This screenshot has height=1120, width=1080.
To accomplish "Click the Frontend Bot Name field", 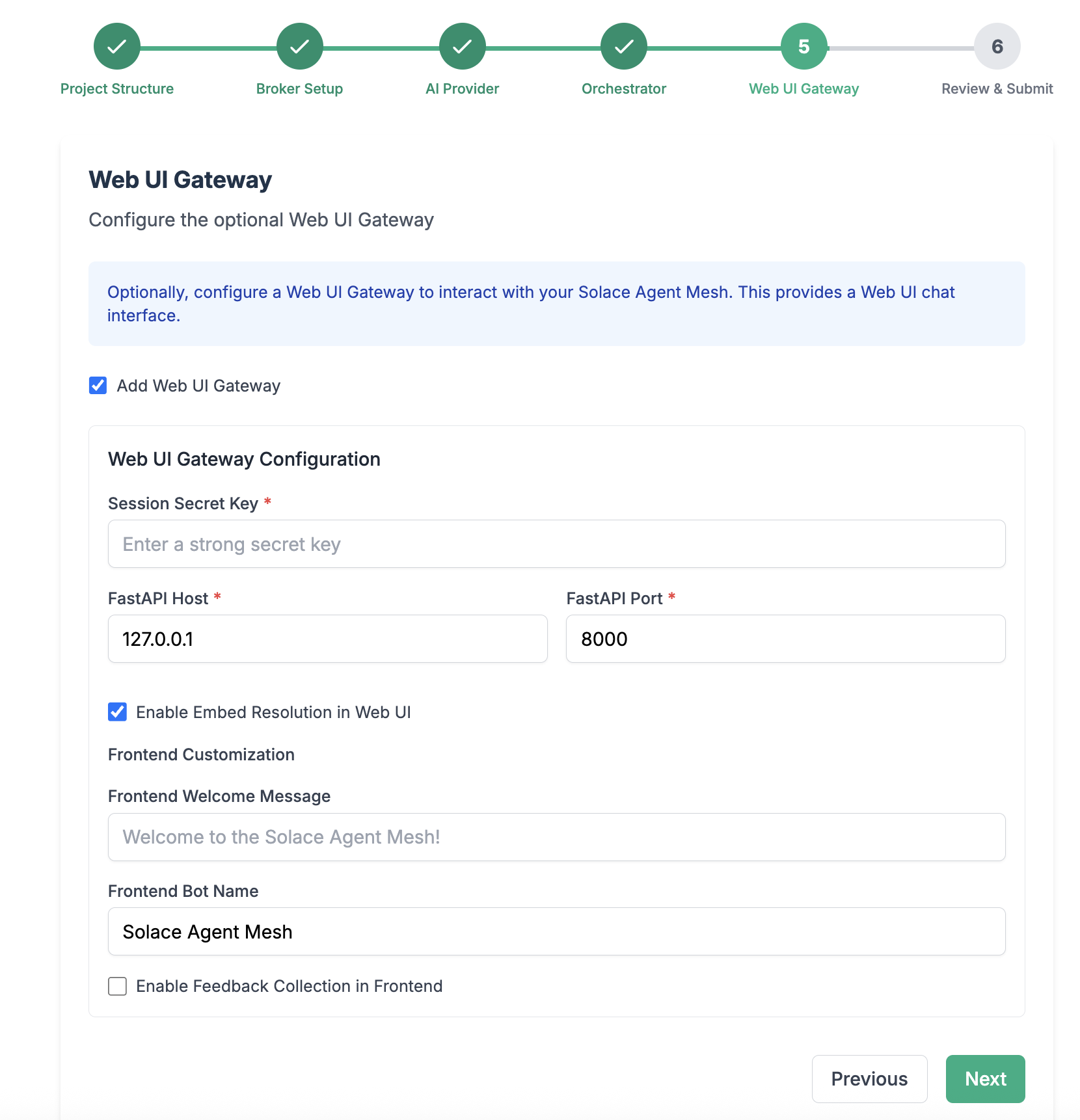I will [x=556, y=931].
